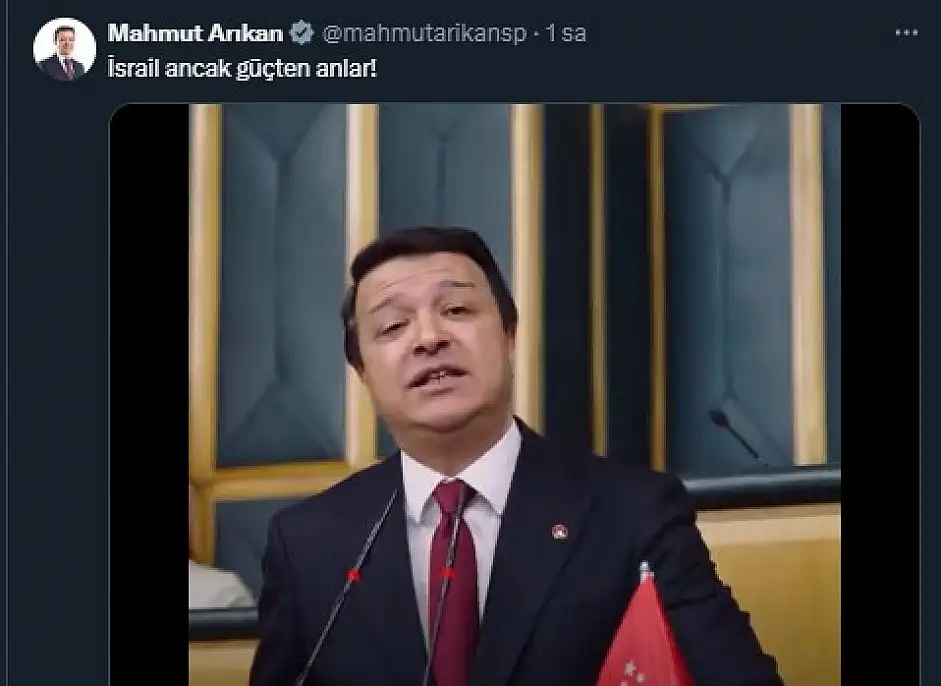Click the display name Mahmut Arıkan

195,33
